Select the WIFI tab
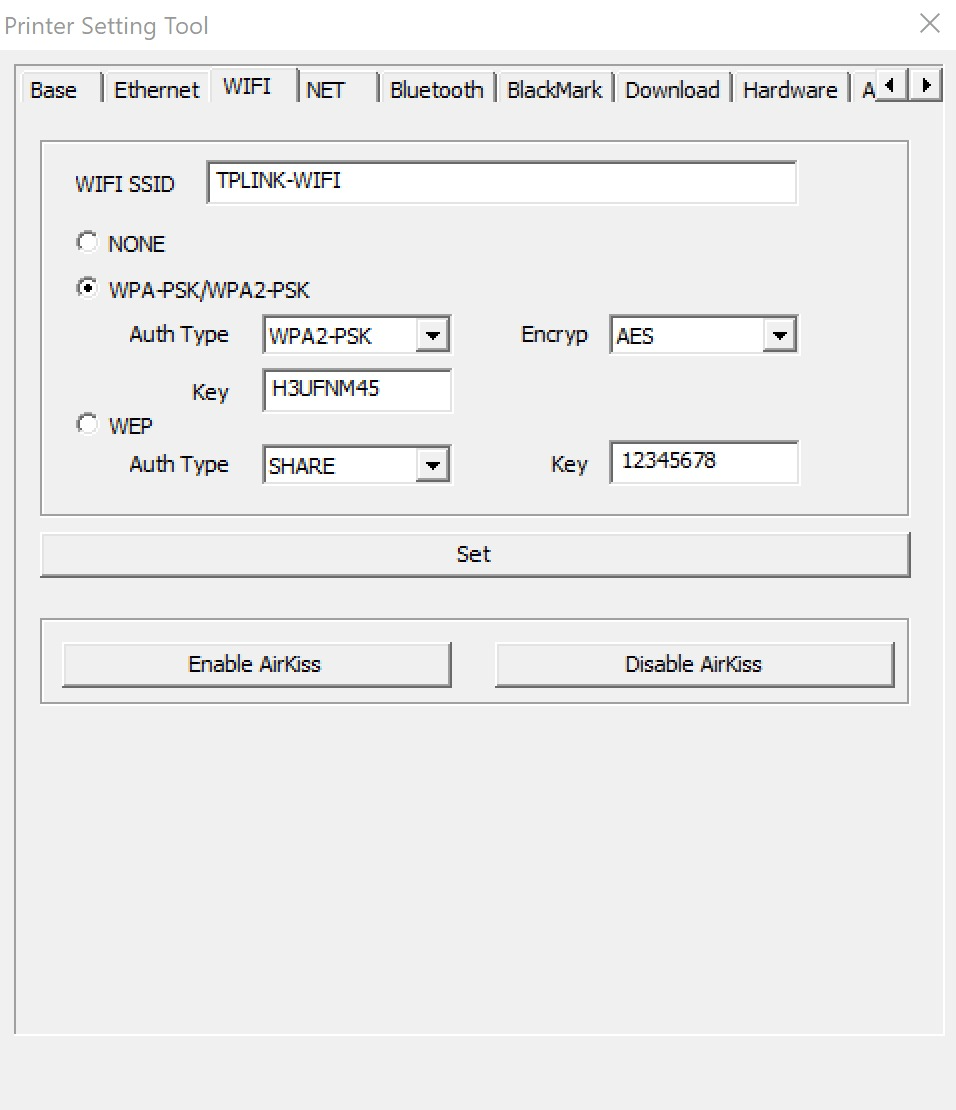Screen dimensions: 956x1110 point(253,86)
